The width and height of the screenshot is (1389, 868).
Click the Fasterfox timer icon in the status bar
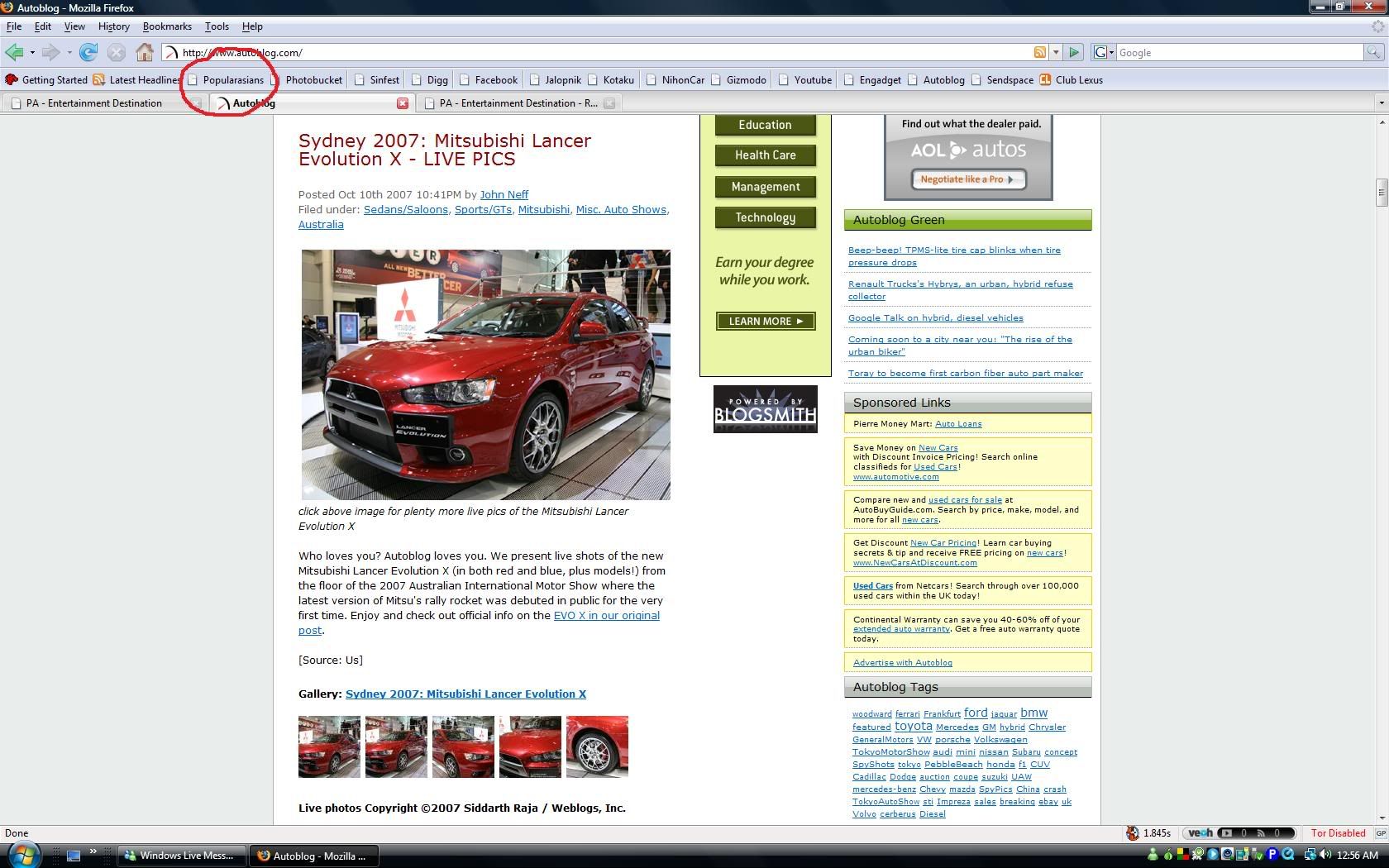pos(1133,833)
